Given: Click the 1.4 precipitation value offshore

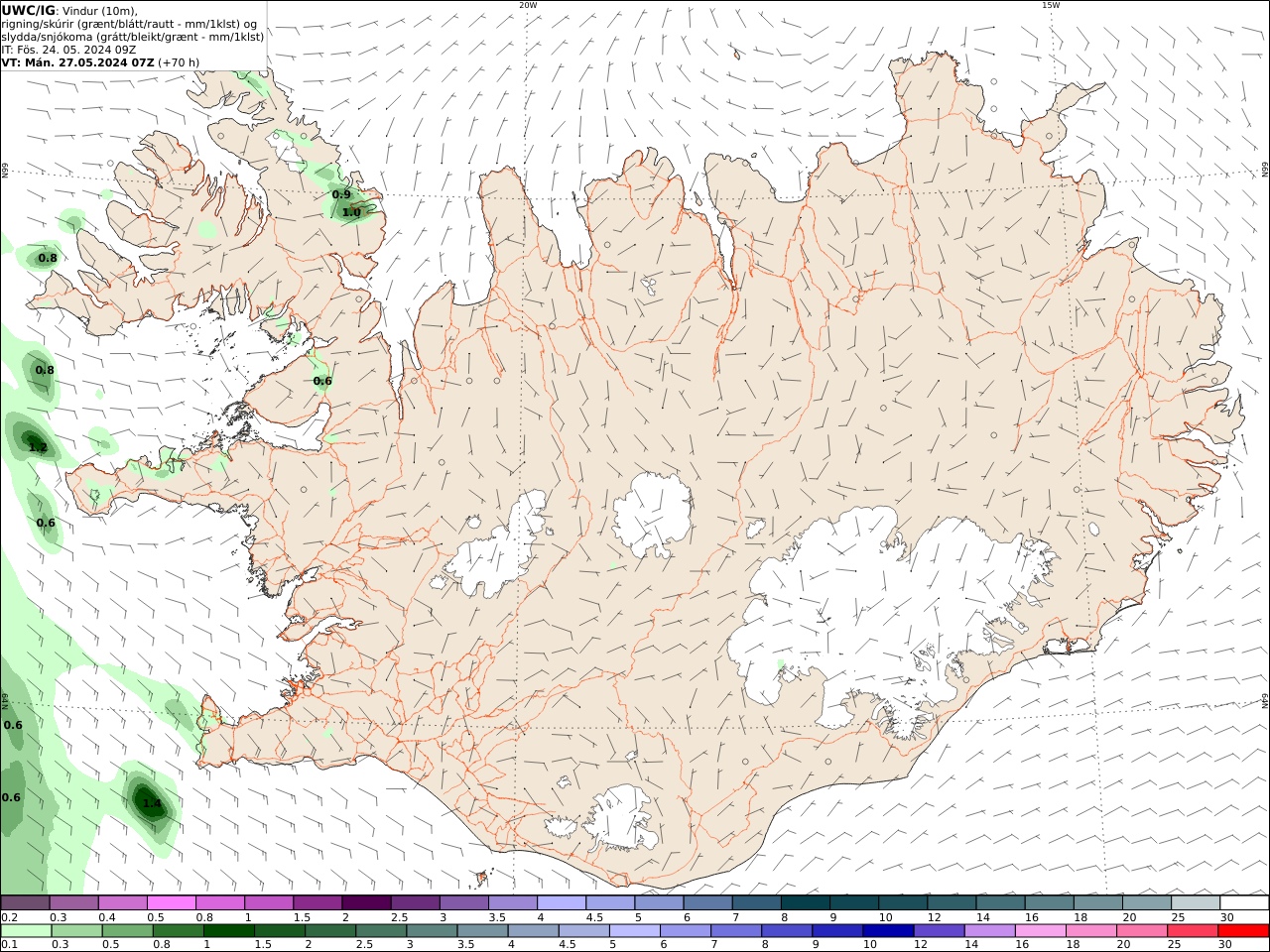Looking at the screenshot, I should pos(151,803).
